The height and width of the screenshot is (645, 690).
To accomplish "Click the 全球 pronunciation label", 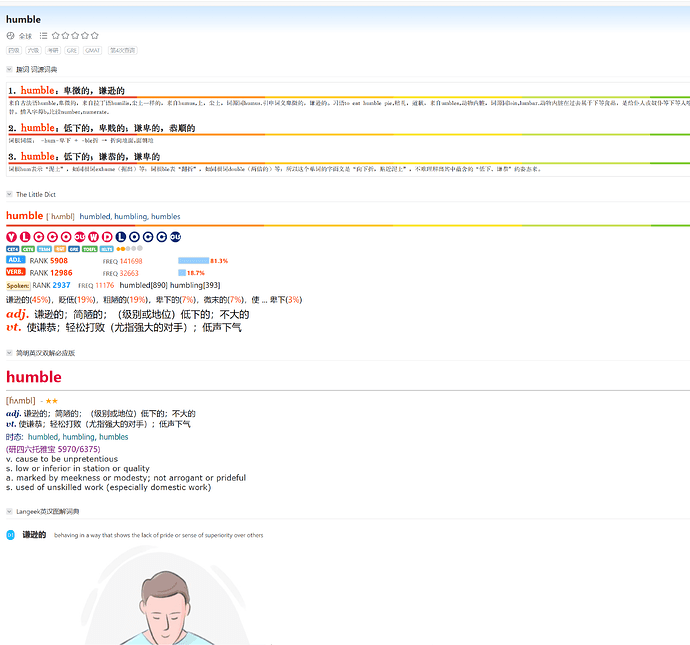I will (x=26, y=36).
